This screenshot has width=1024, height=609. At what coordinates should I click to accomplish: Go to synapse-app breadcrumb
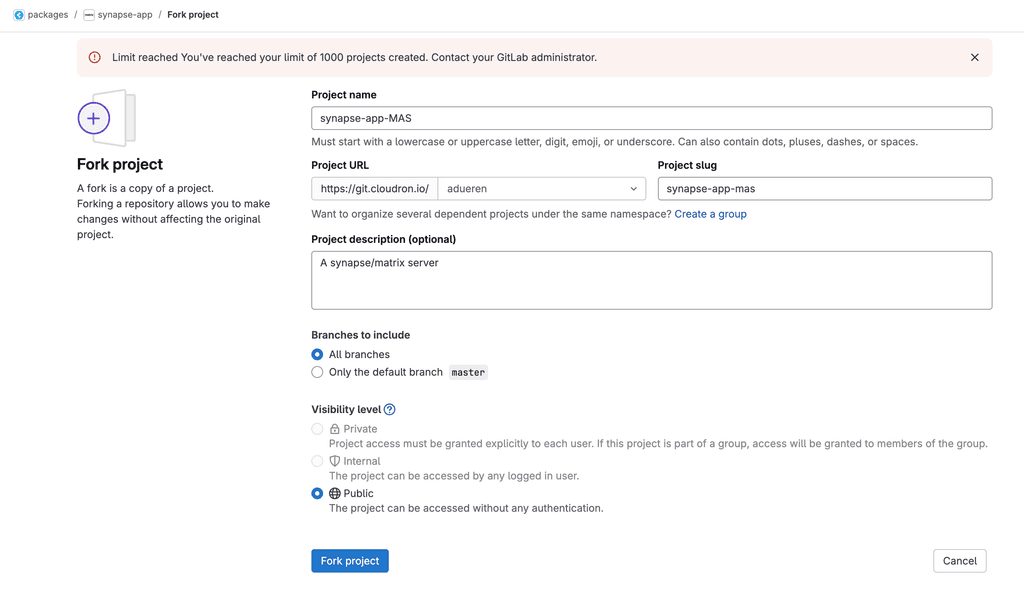pos(125,15)
